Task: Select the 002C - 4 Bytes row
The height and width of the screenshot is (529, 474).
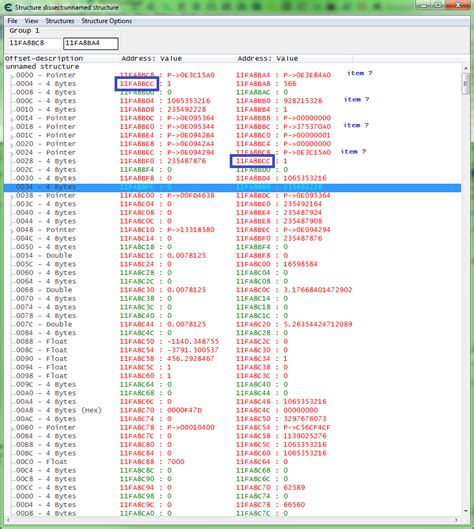Action: pyautogui.click(x=232, y=169)
